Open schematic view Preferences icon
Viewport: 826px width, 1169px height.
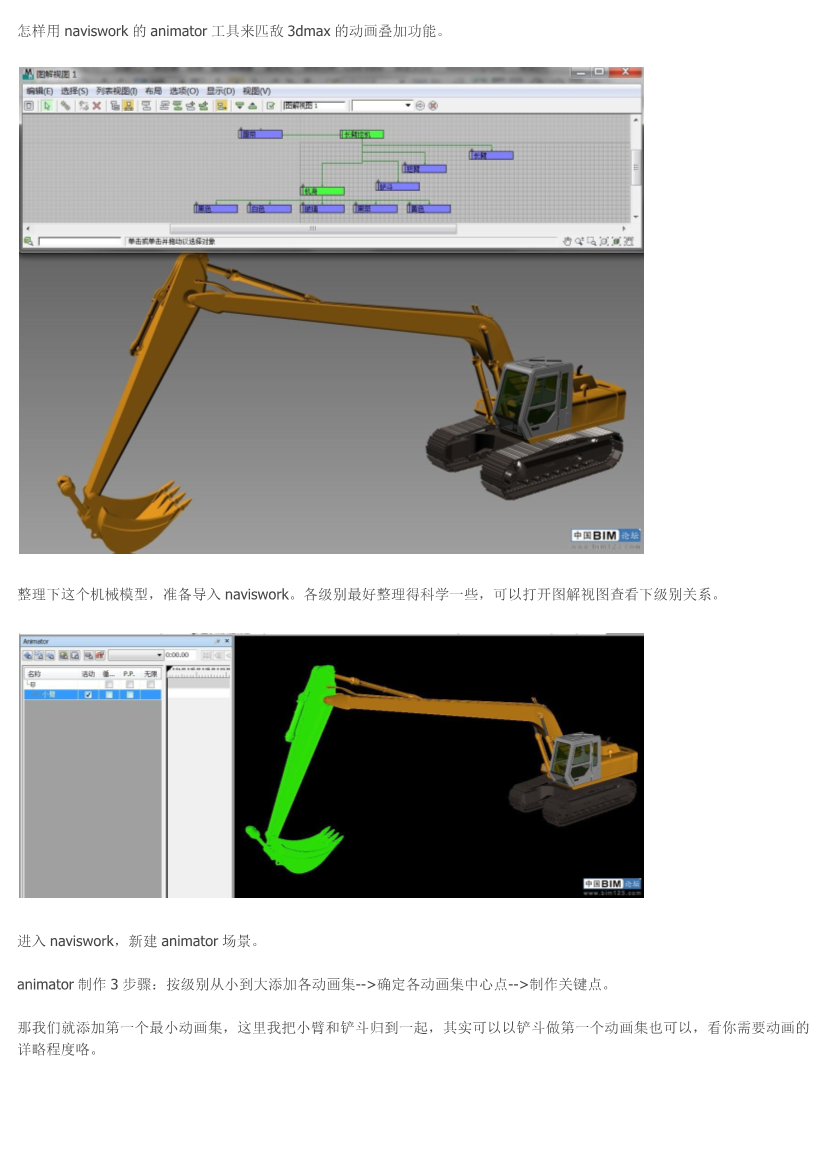point(271,105)
